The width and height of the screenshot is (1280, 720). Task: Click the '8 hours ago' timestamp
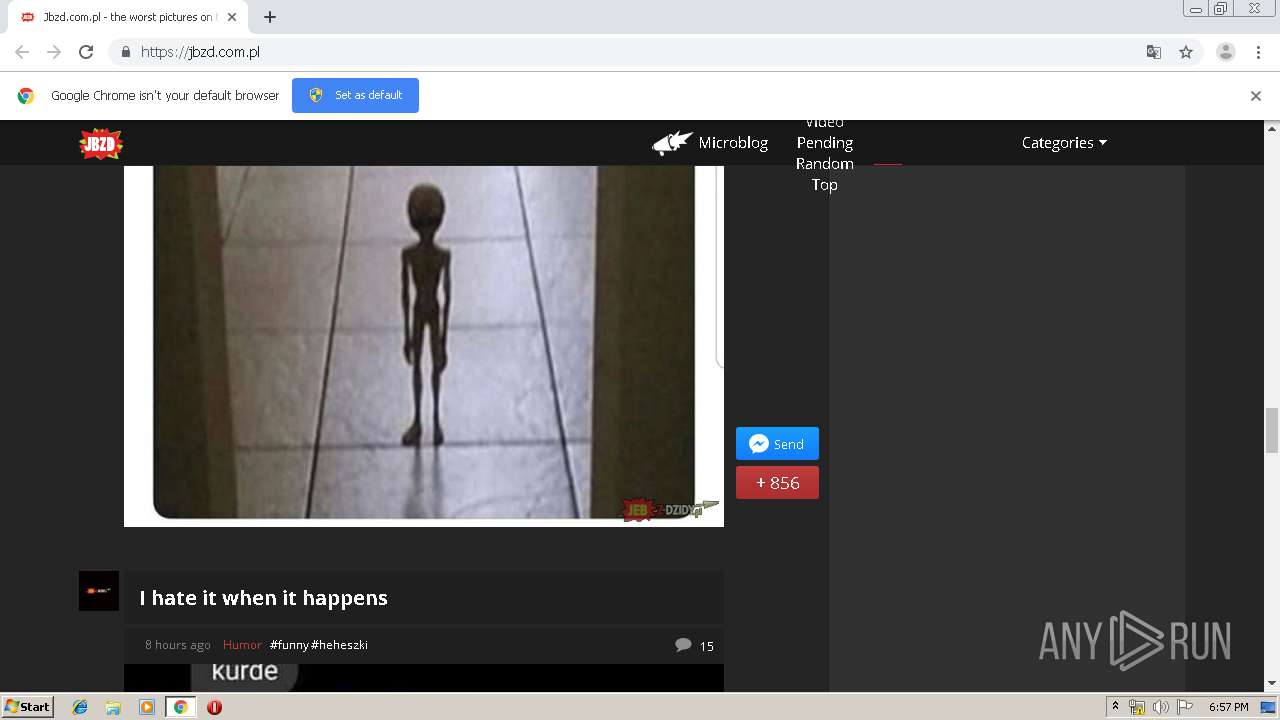point(177,645)
